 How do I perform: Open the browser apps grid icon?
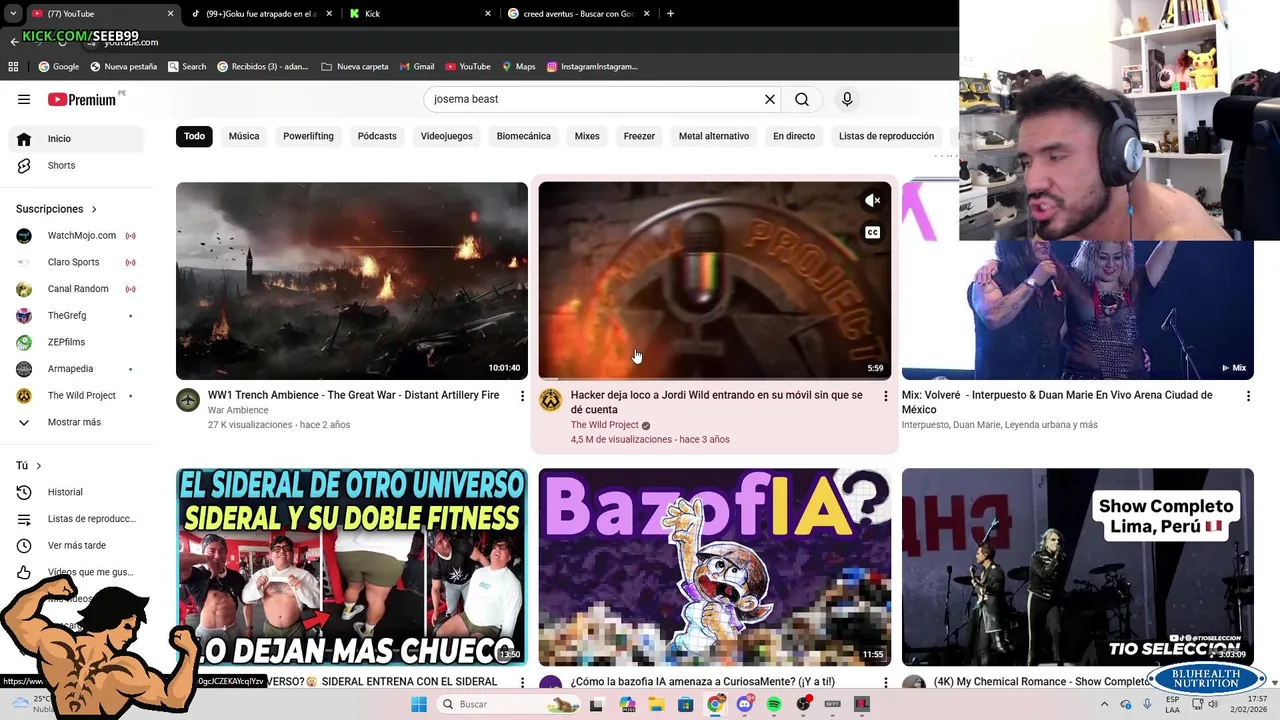(x=13, y=67)
